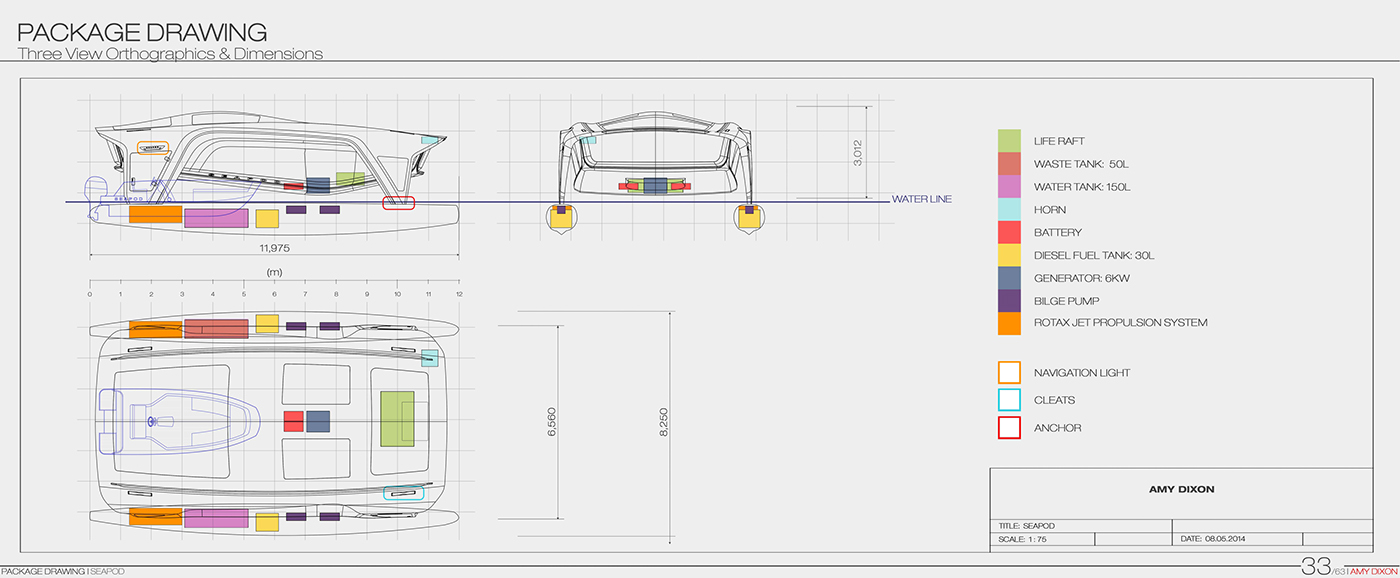Click the 3,012 height dimension
The height and width of the screenshot is (578, 1400).
(x=858, y=152)
